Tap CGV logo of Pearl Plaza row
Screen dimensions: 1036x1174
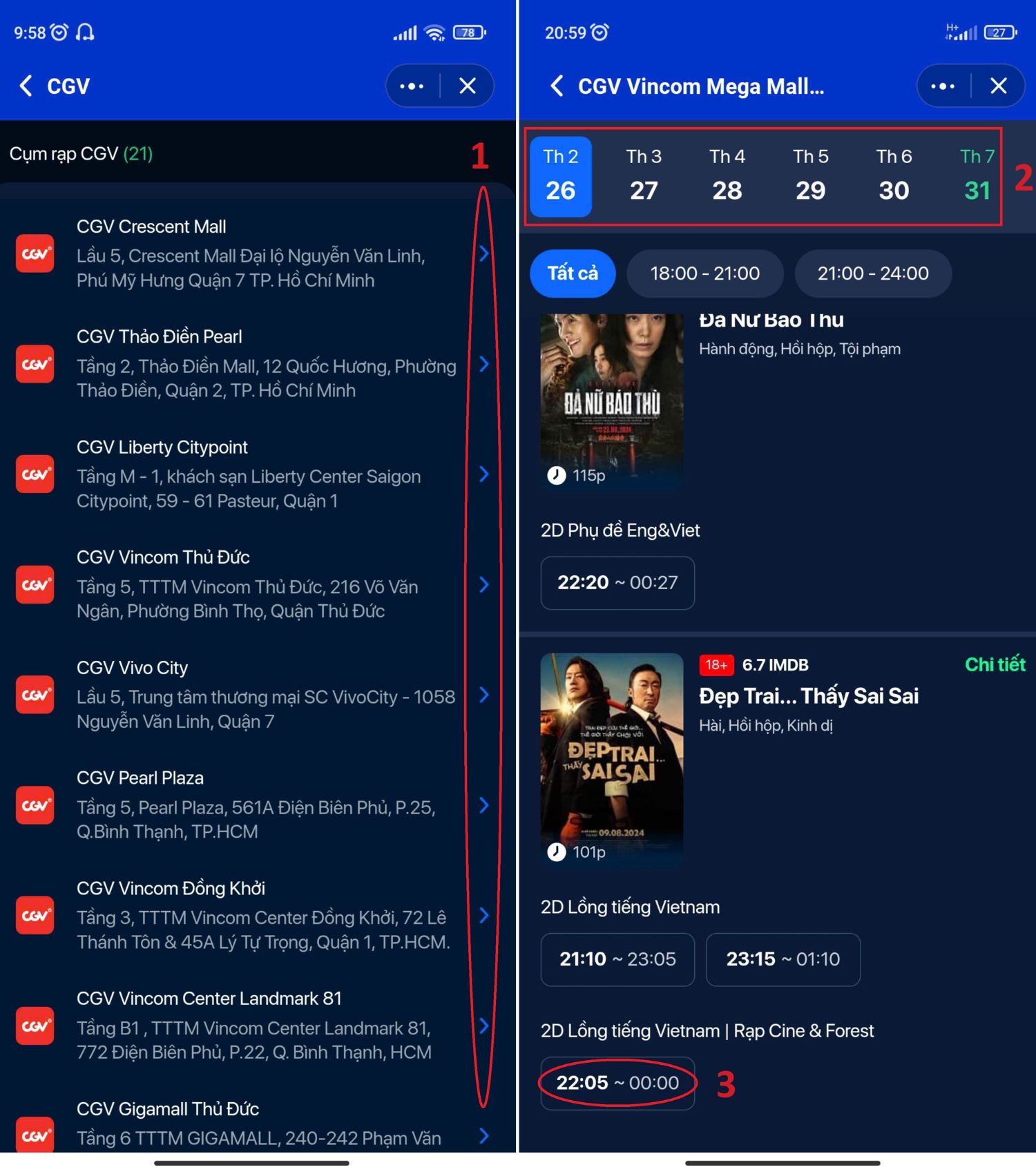[x=35, y=805]
